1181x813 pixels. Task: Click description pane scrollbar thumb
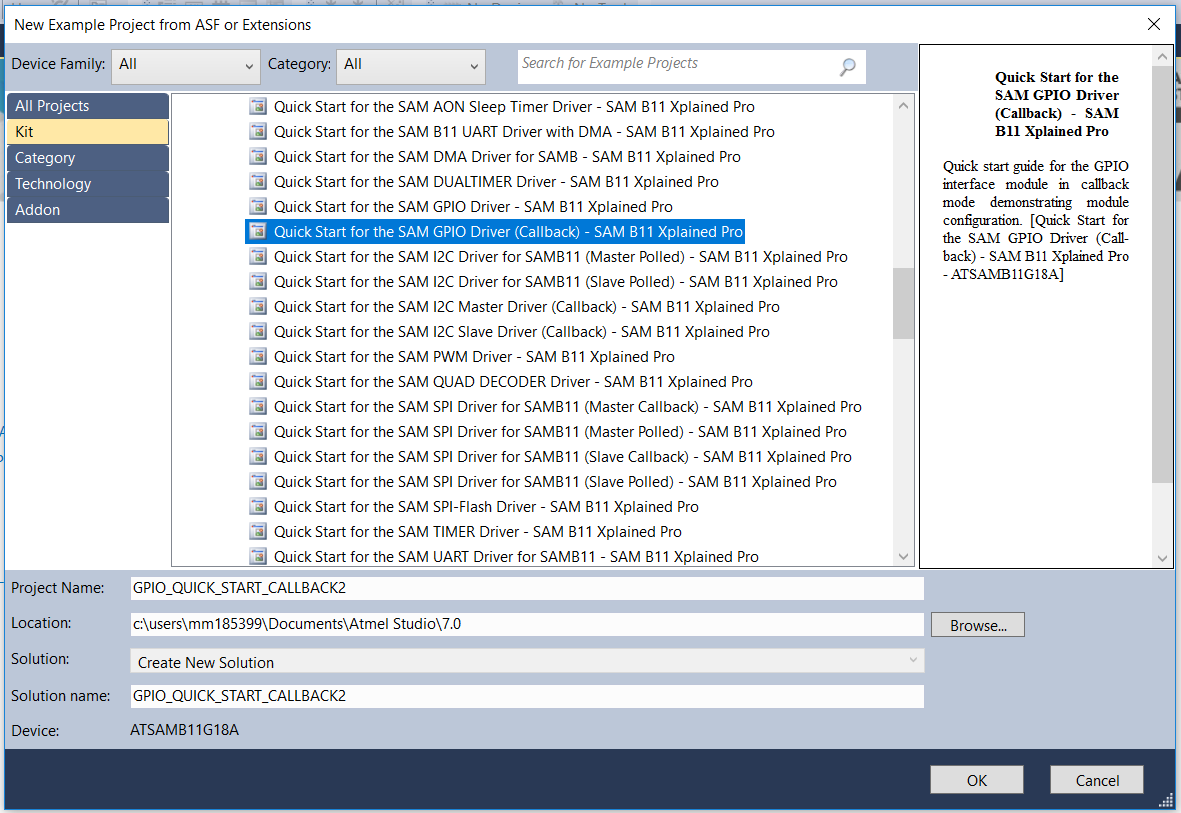coord(1161,275)
